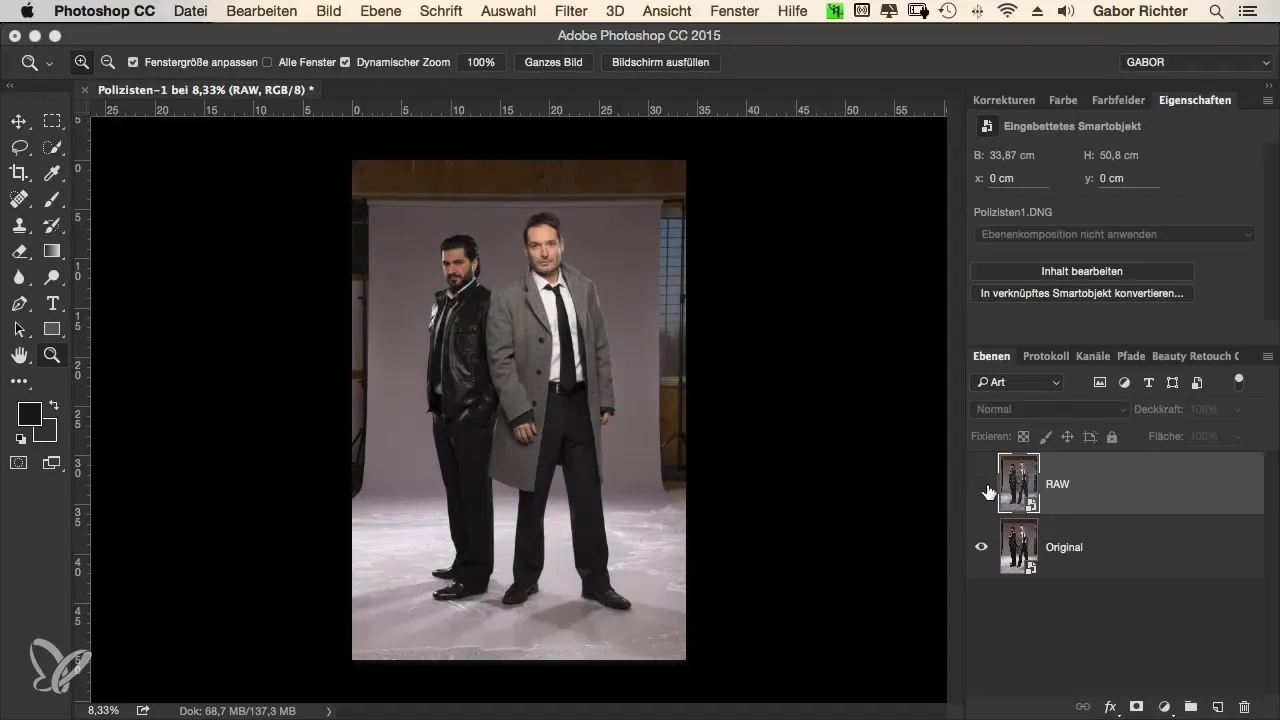Click the delete layer trash icon
The width and height of the screenshot is (1280, 720).
tap(1244, 706)
